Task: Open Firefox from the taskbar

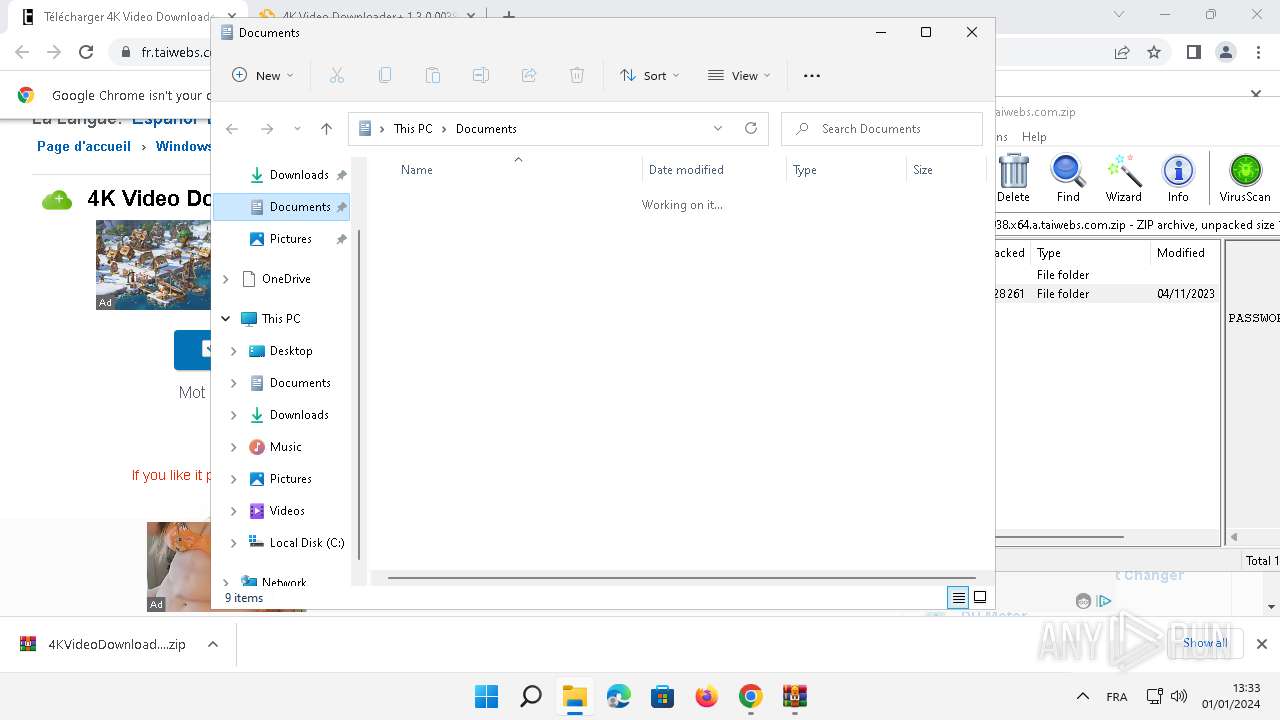Action: pyautogui.click(x=706, y=696)
